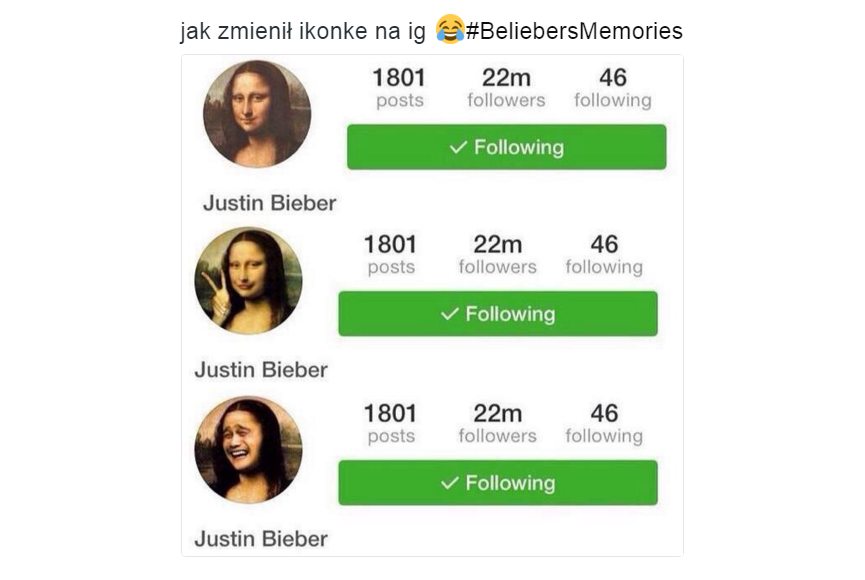865x580 pixels.
Task: Click the crying-laughing emoji in the caption
Action: point(450,29)
